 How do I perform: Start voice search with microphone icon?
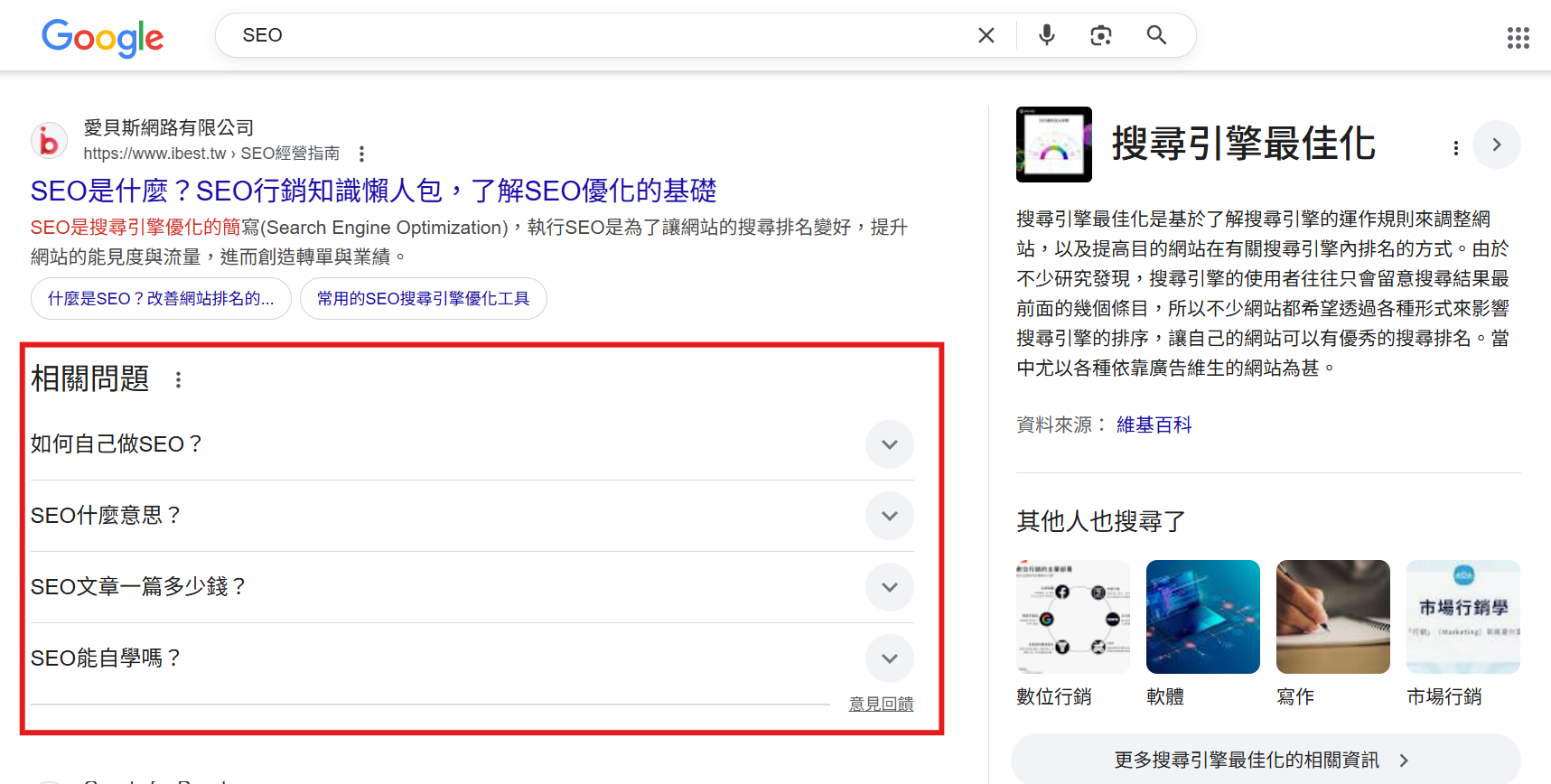tap(1046, 35)
